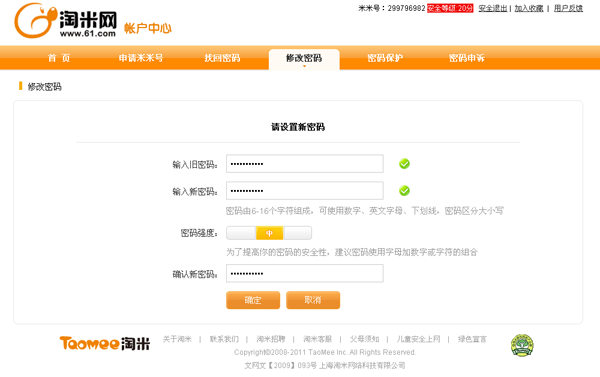Click the 确定 confirm button
This screenshot has width=600, height=377.
pyautogui.click(x=253, y=300)
